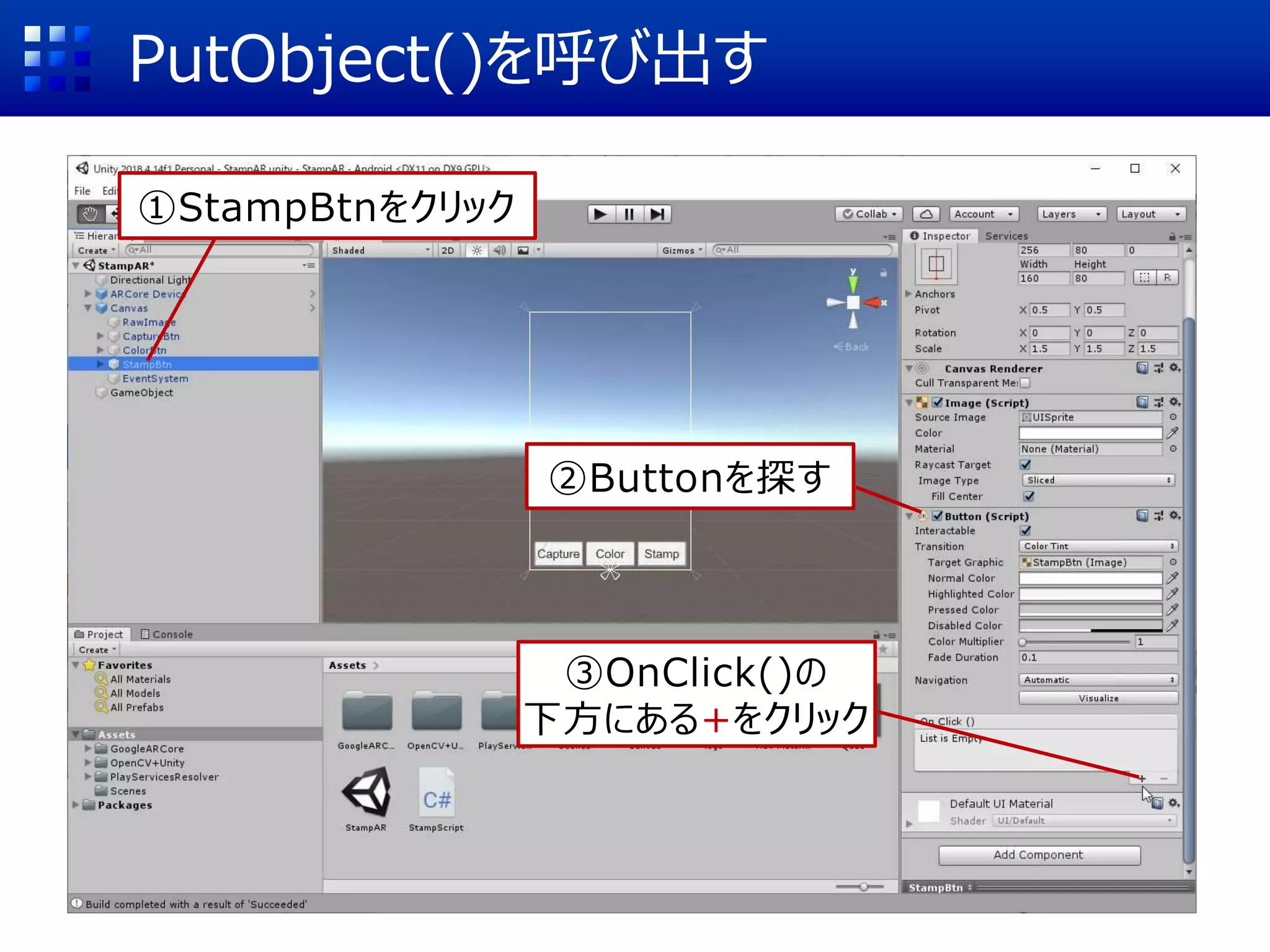1270x952 pixels.
Task: Select the Hand tool in toolbar
Action: 91,214
